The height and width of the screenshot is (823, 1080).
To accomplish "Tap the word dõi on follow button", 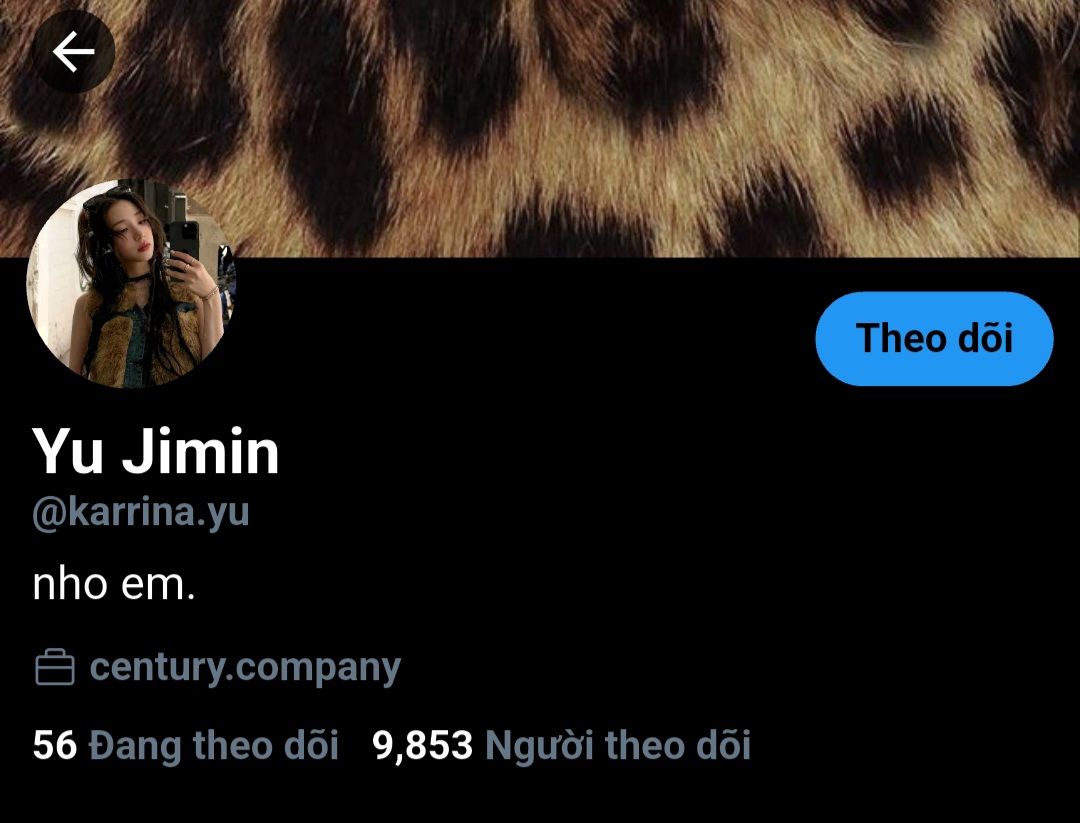I will pyautogui.click(x=986, y=337).
